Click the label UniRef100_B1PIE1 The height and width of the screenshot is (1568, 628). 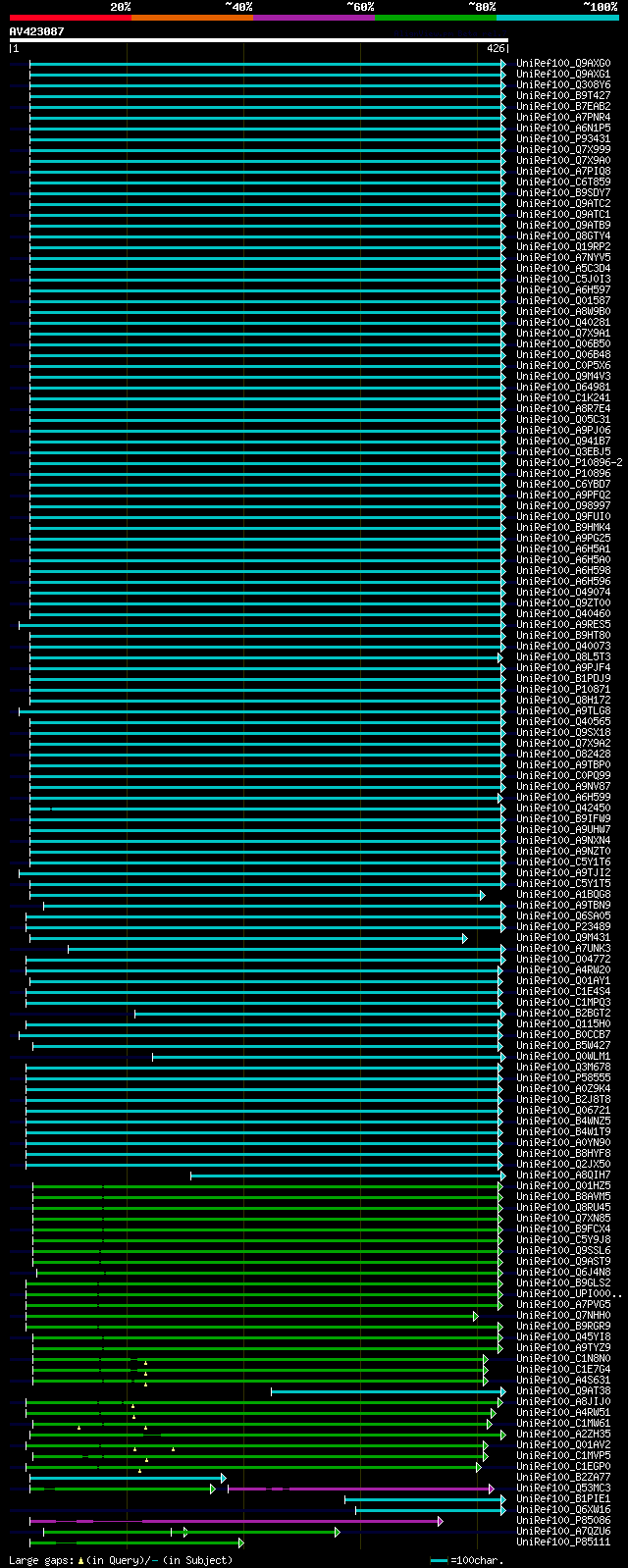[x=563, y=1499]
